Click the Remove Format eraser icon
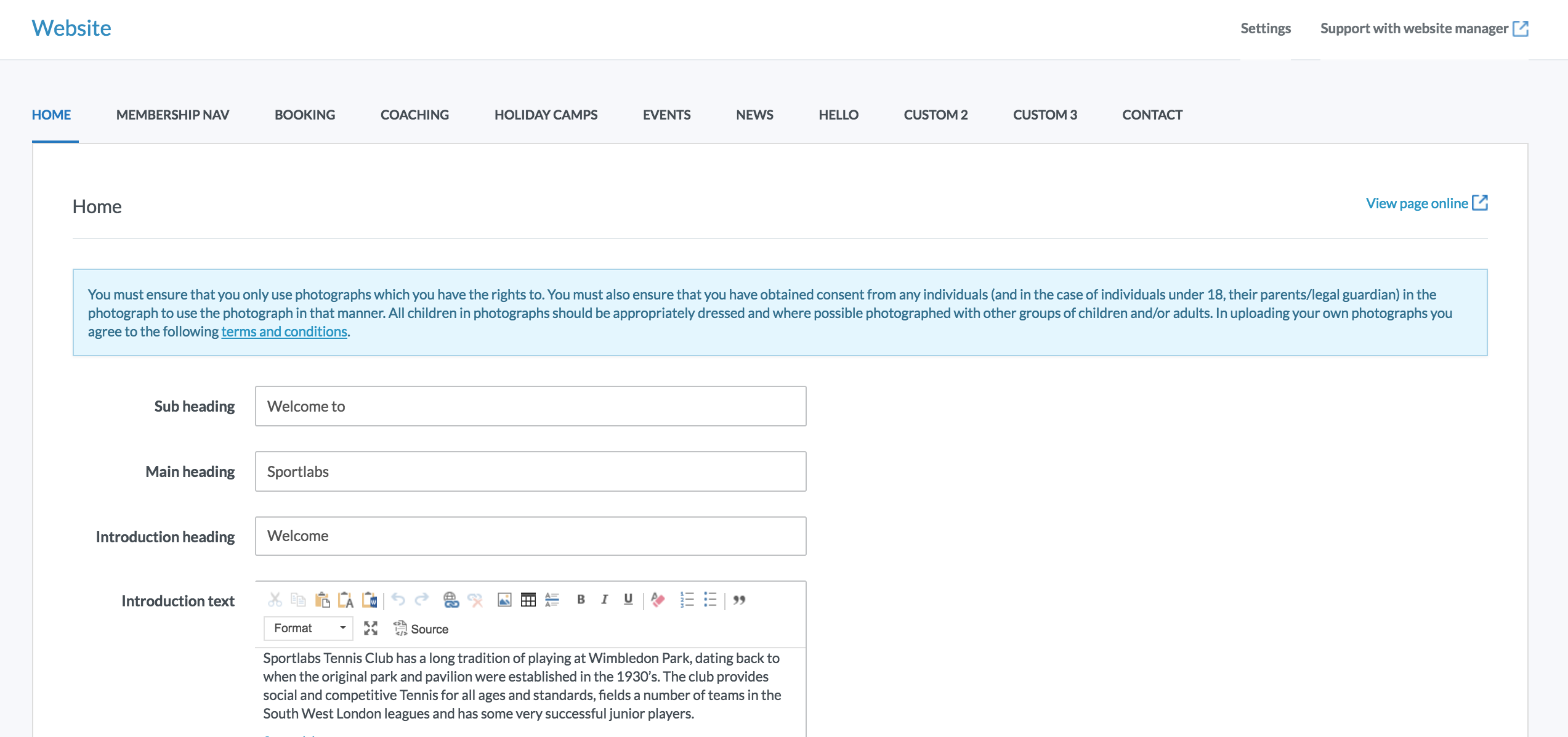This screenshot has height=737, width=1568. (x=658, y=600)
